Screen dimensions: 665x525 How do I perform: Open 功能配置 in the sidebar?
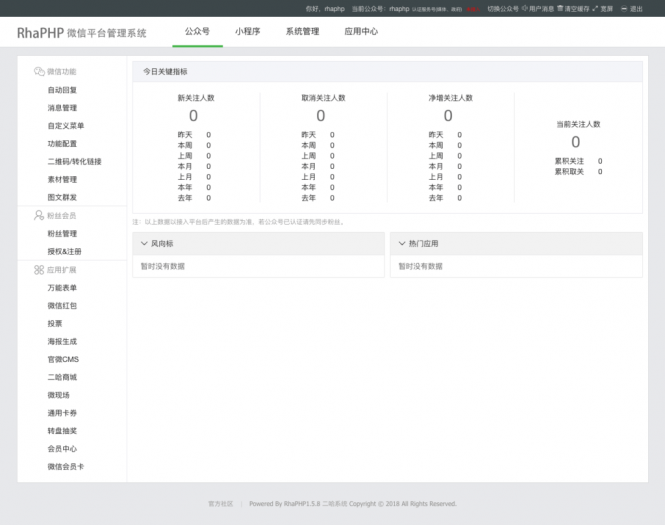coord(62,143)
